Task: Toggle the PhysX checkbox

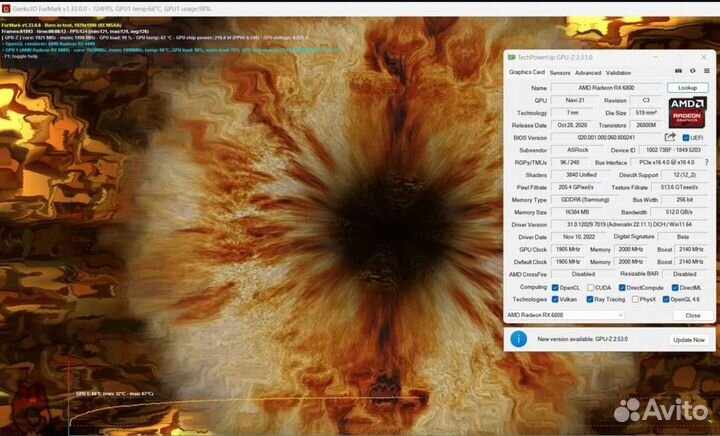Action: 634,299
